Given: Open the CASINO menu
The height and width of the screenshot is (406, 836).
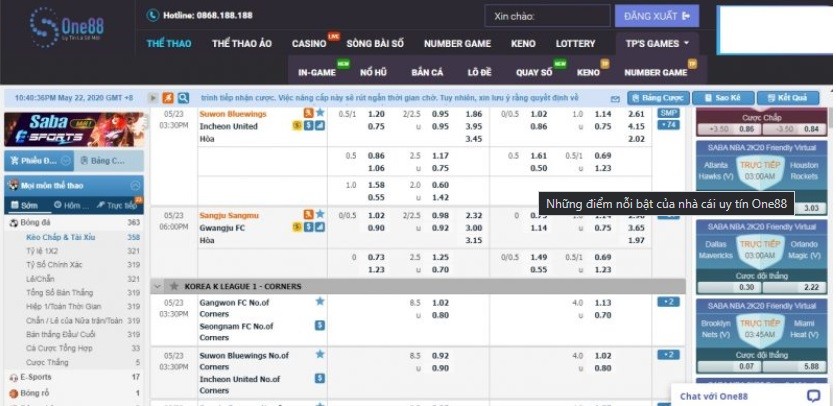Looking at the screenshot, I should (309, 44).
